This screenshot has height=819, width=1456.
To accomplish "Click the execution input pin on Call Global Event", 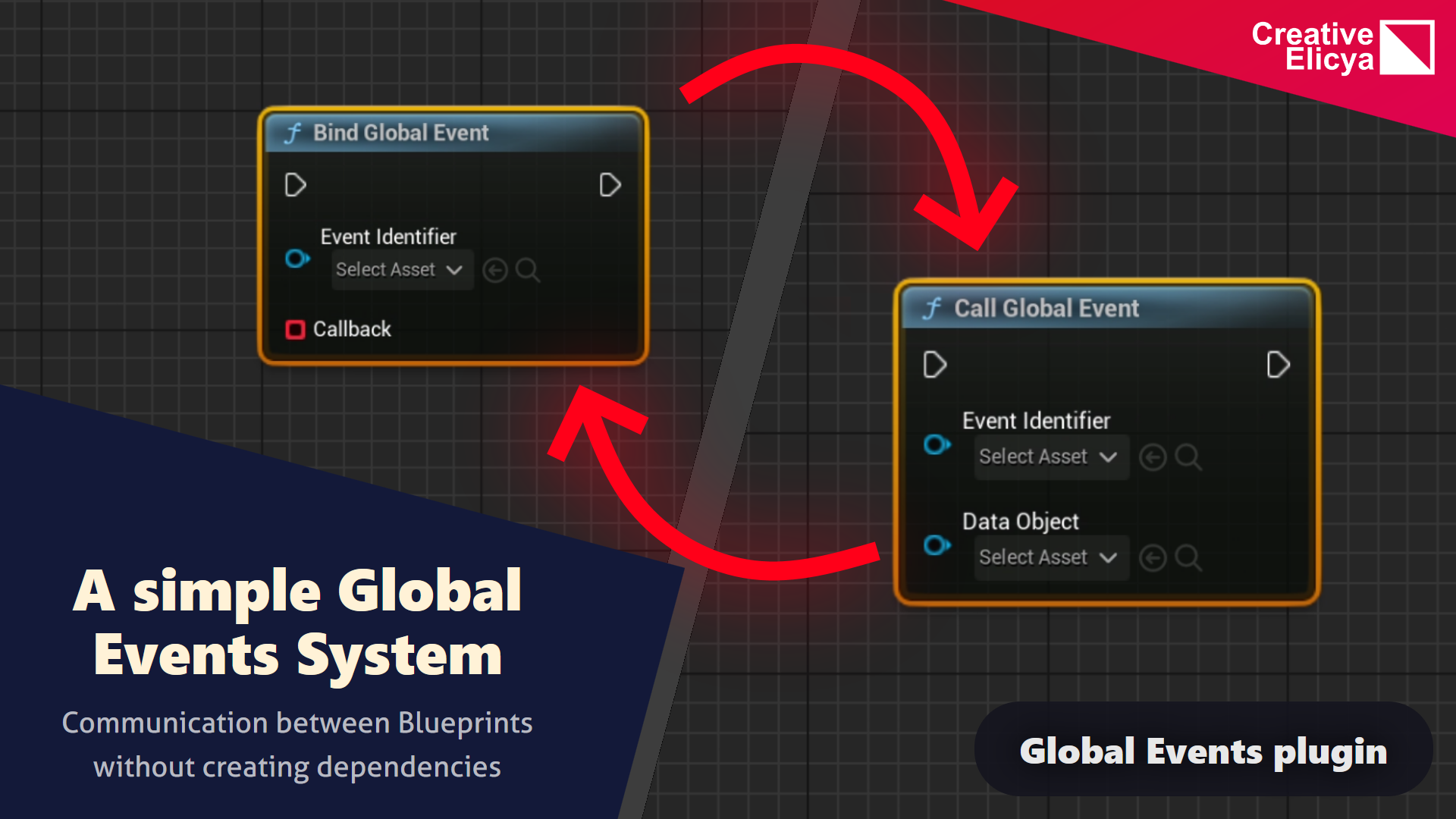I will [x=934, y=364].
